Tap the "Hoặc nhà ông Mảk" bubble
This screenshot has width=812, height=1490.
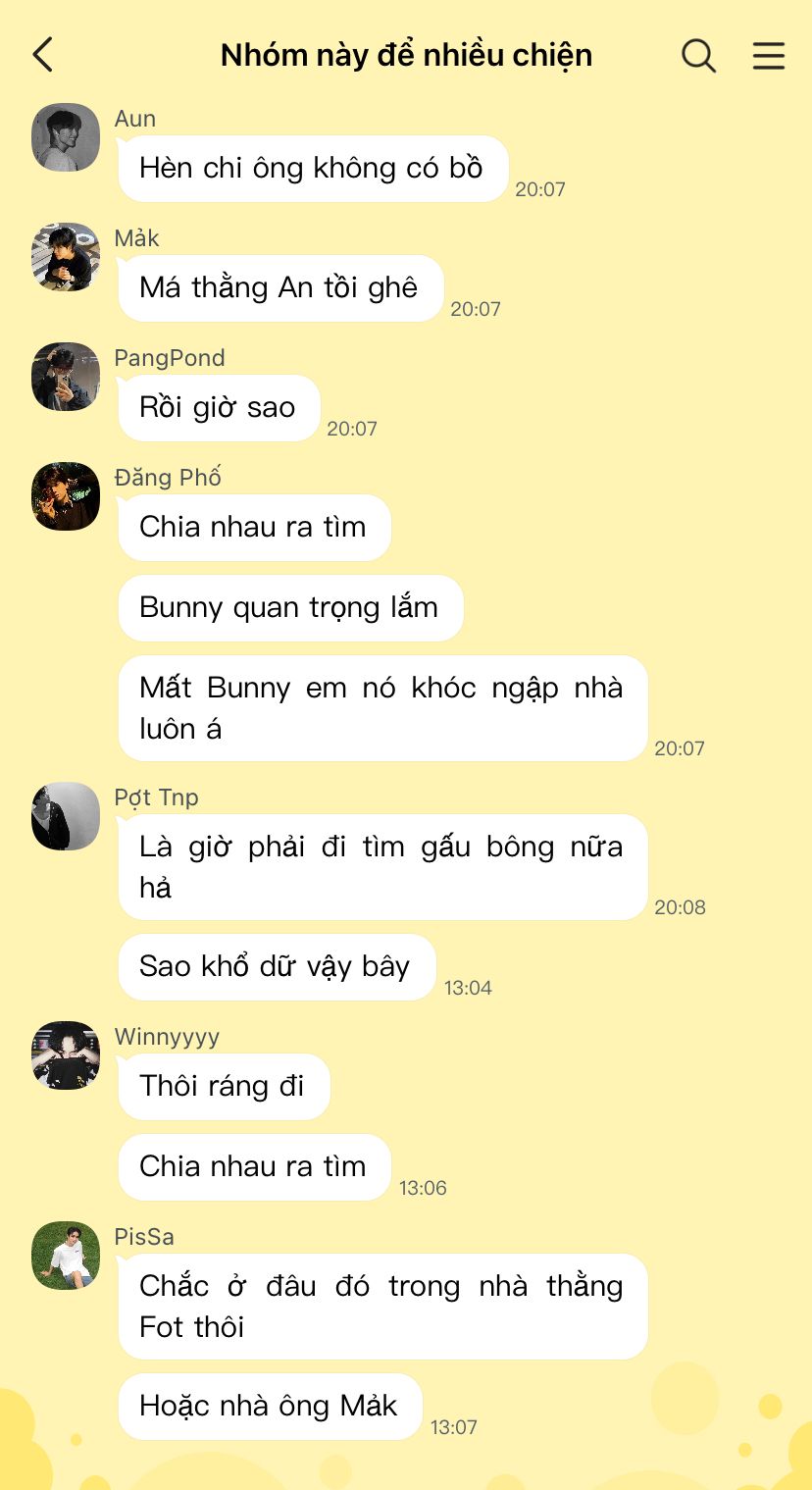[270, 1407]
